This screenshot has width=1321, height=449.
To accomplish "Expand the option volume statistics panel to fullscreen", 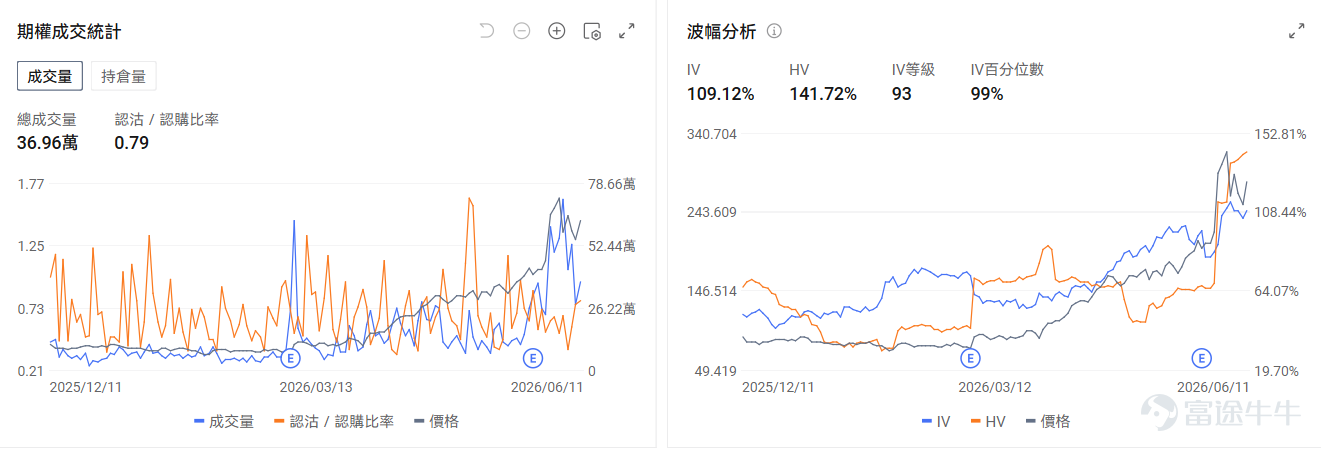I will click(x=627, y=31).
